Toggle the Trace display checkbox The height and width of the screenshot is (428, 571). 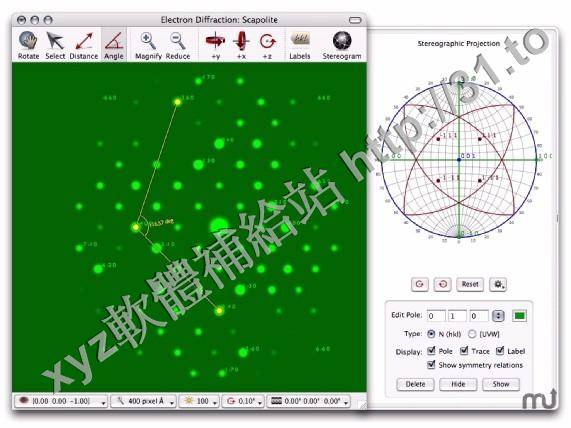[x=464, y=351]
